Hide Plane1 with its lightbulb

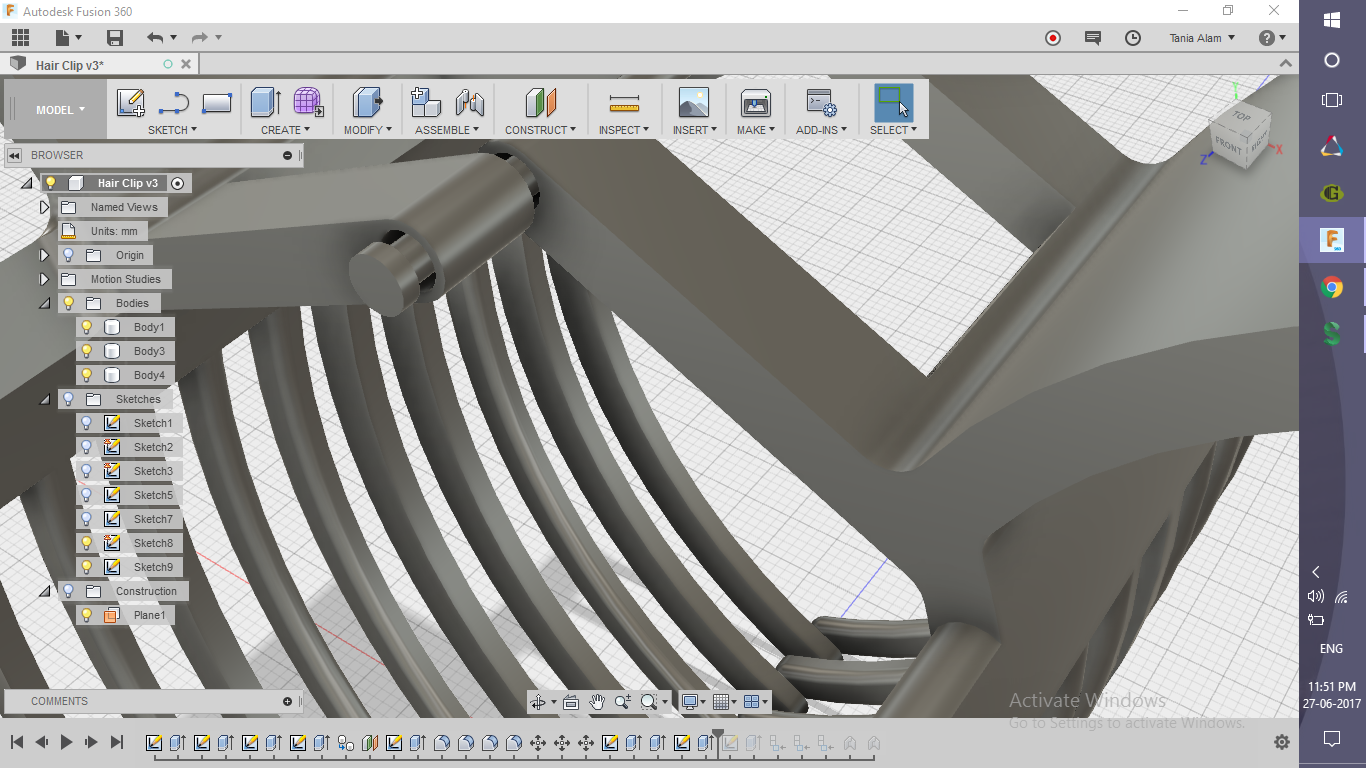87,615
